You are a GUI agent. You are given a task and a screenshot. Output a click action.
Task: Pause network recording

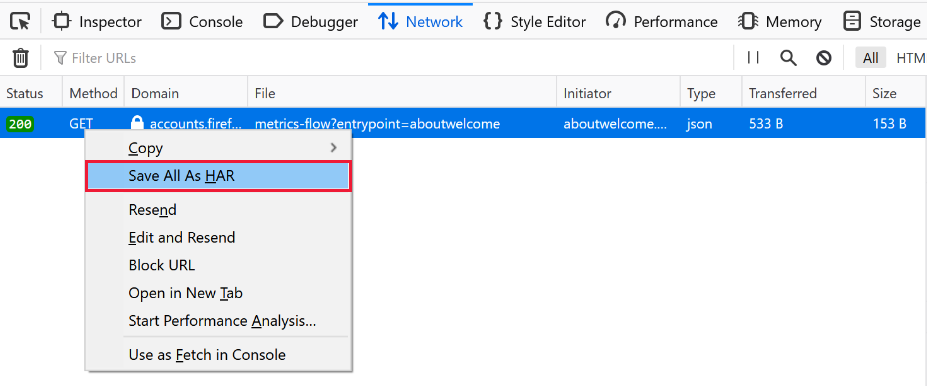coord(753,58)
